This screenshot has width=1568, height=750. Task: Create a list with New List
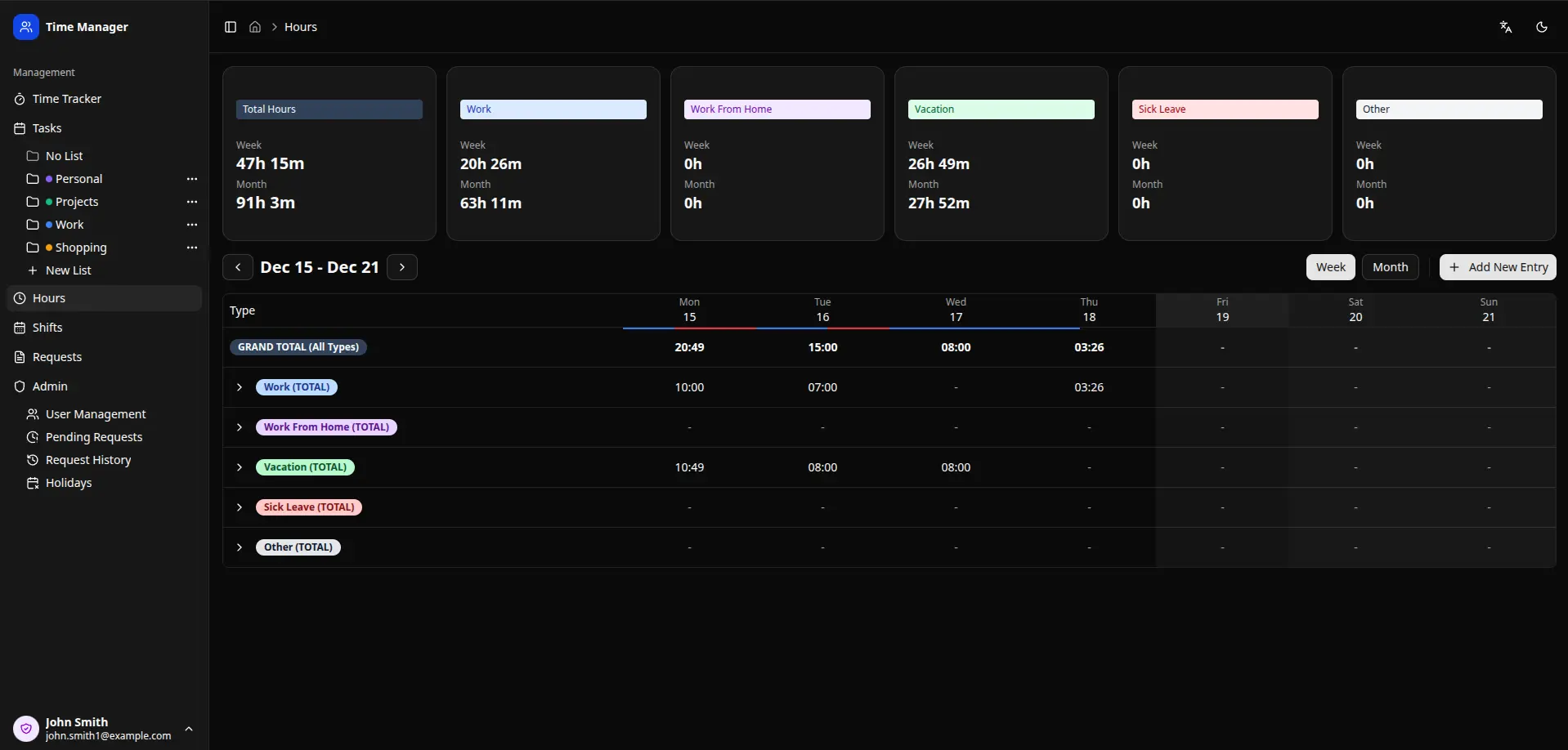coord(69,270)
